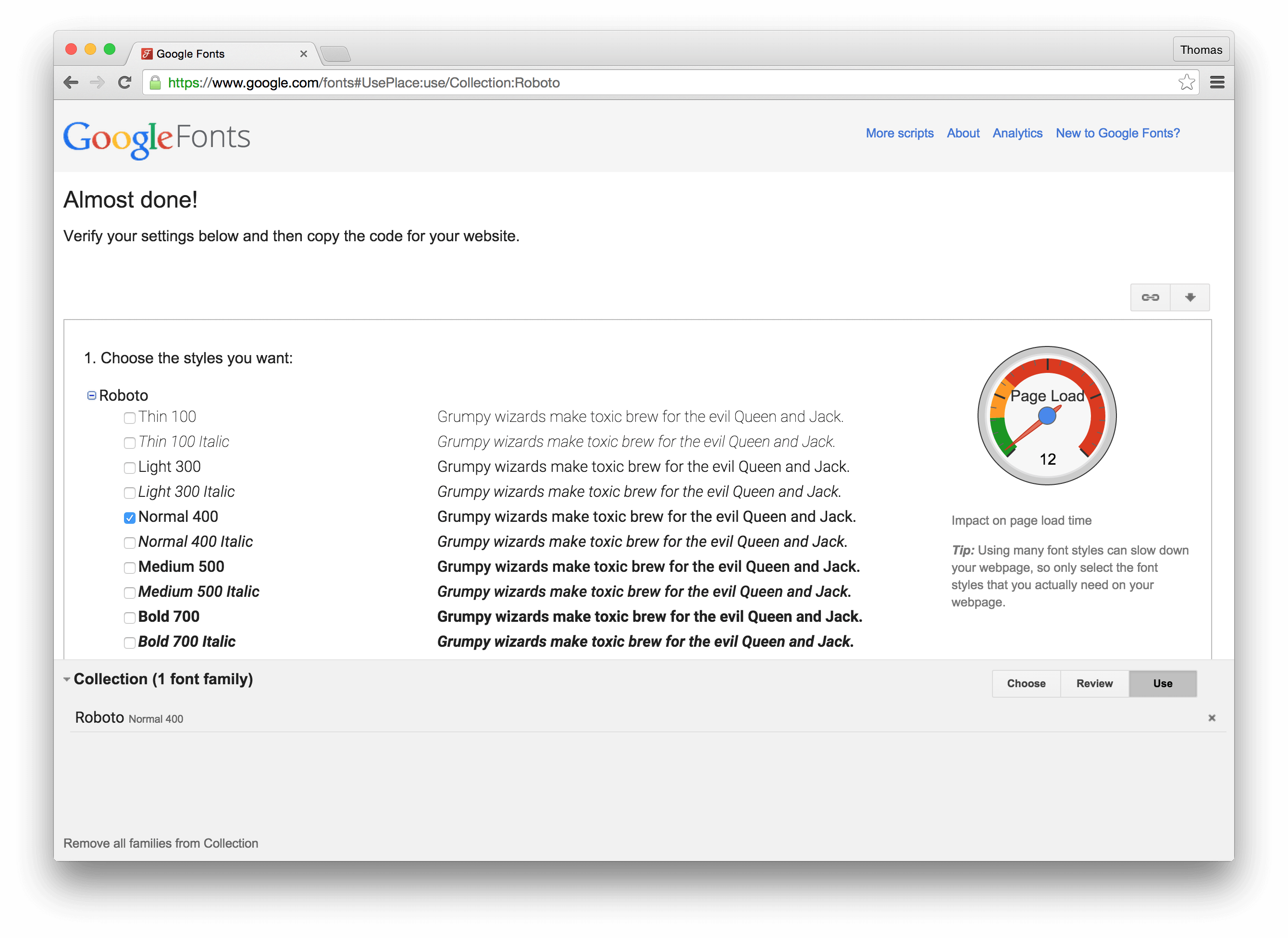Switch to the Review tab
Screen dimensions: 1288x938
click(1094, 684)
